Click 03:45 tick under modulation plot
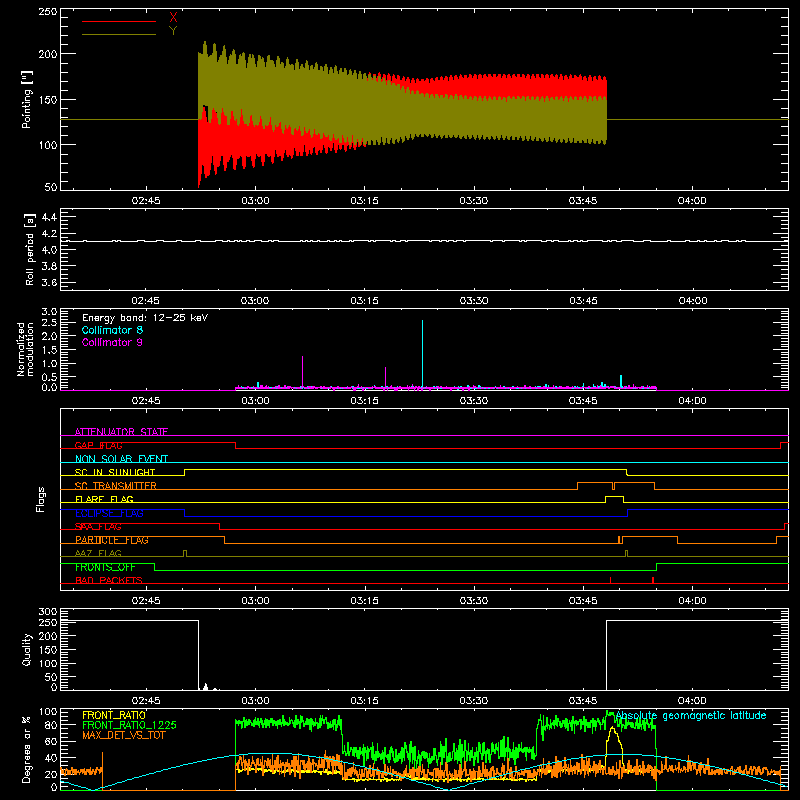 [583, 401]
